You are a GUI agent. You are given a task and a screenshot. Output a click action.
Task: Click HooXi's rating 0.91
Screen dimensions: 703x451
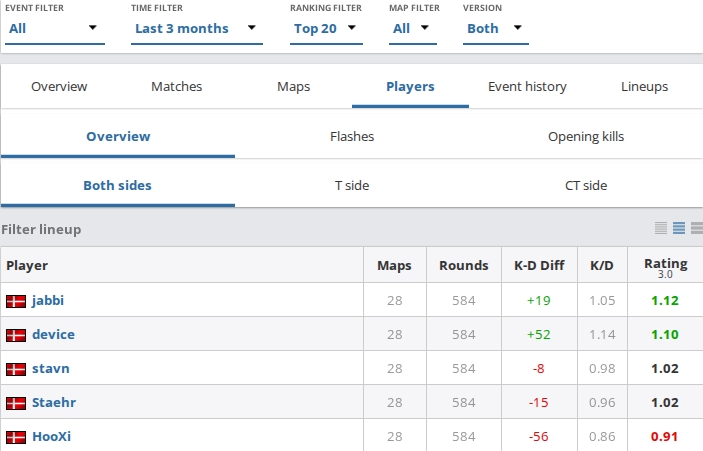click(x=665, y=437)
